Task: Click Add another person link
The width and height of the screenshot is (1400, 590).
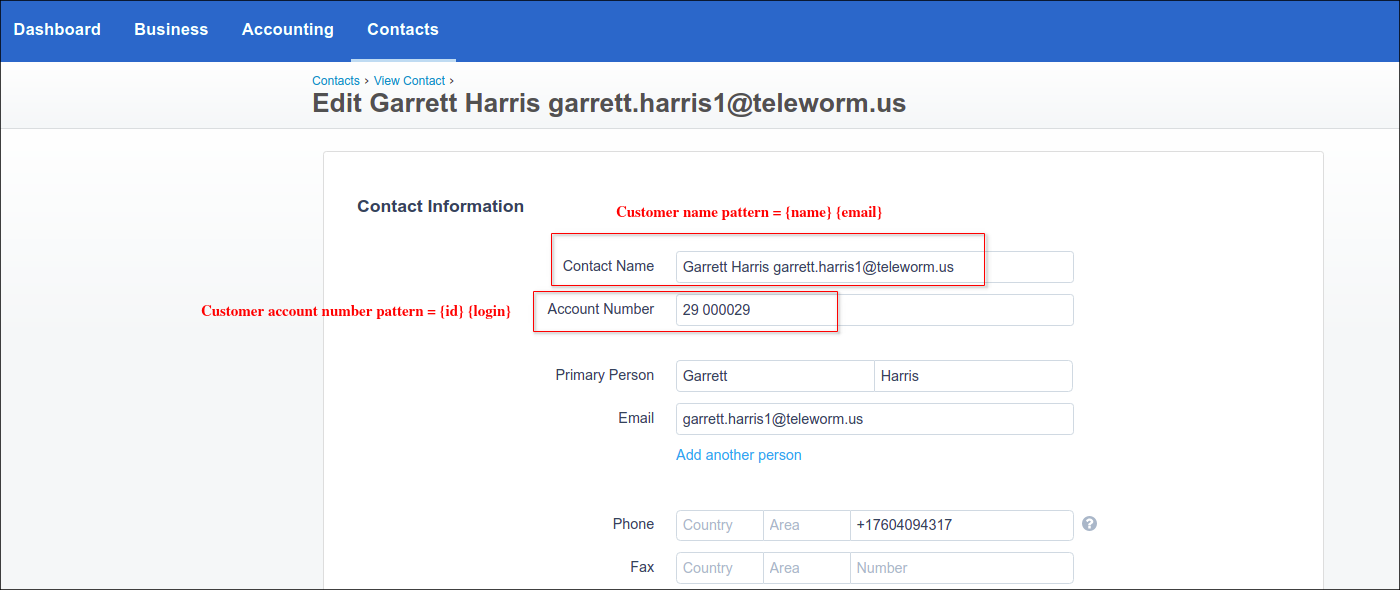Action: pyautogui.click(x=738, y=455)
